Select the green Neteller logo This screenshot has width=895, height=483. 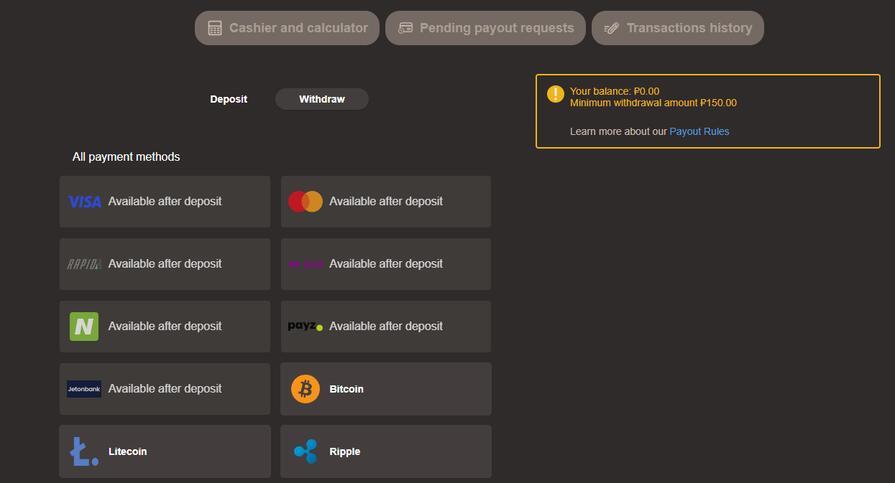[84, 326]
